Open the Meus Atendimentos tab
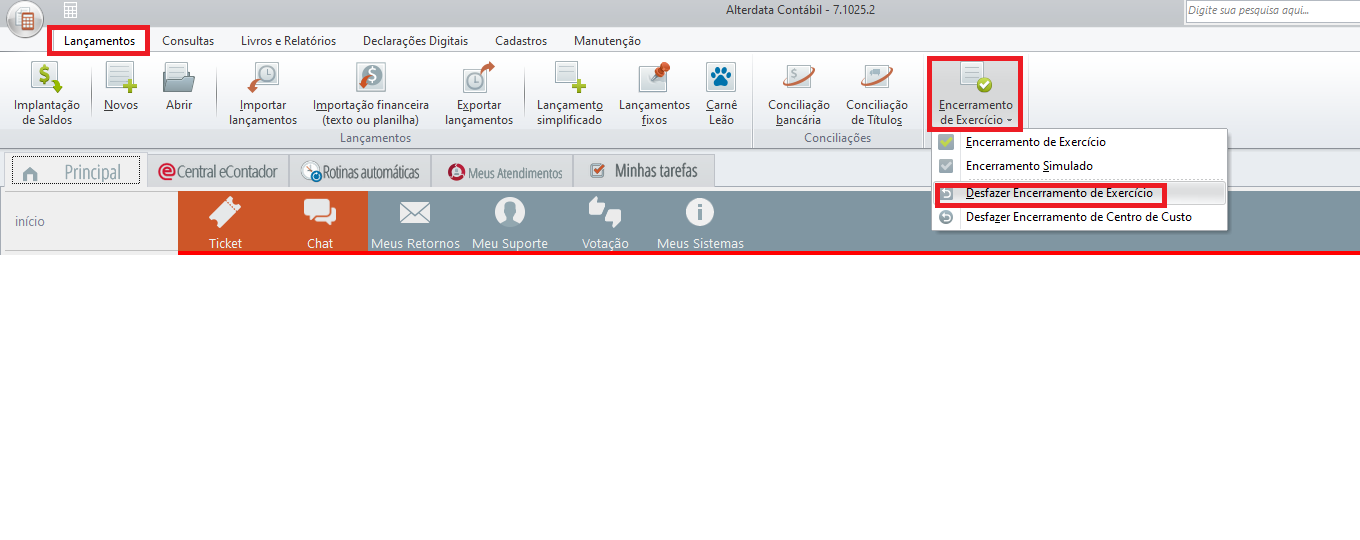Image resolution: width=1360 pixels, height=540 pixels. 503,172
